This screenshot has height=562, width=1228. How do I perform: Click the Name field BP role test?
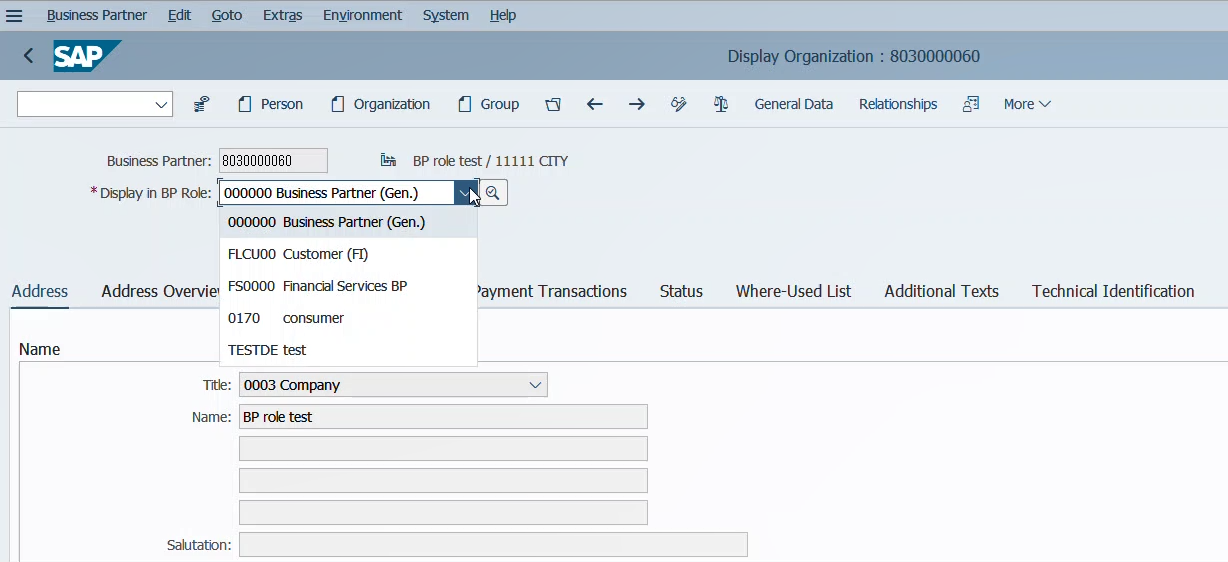click(443, 417)
